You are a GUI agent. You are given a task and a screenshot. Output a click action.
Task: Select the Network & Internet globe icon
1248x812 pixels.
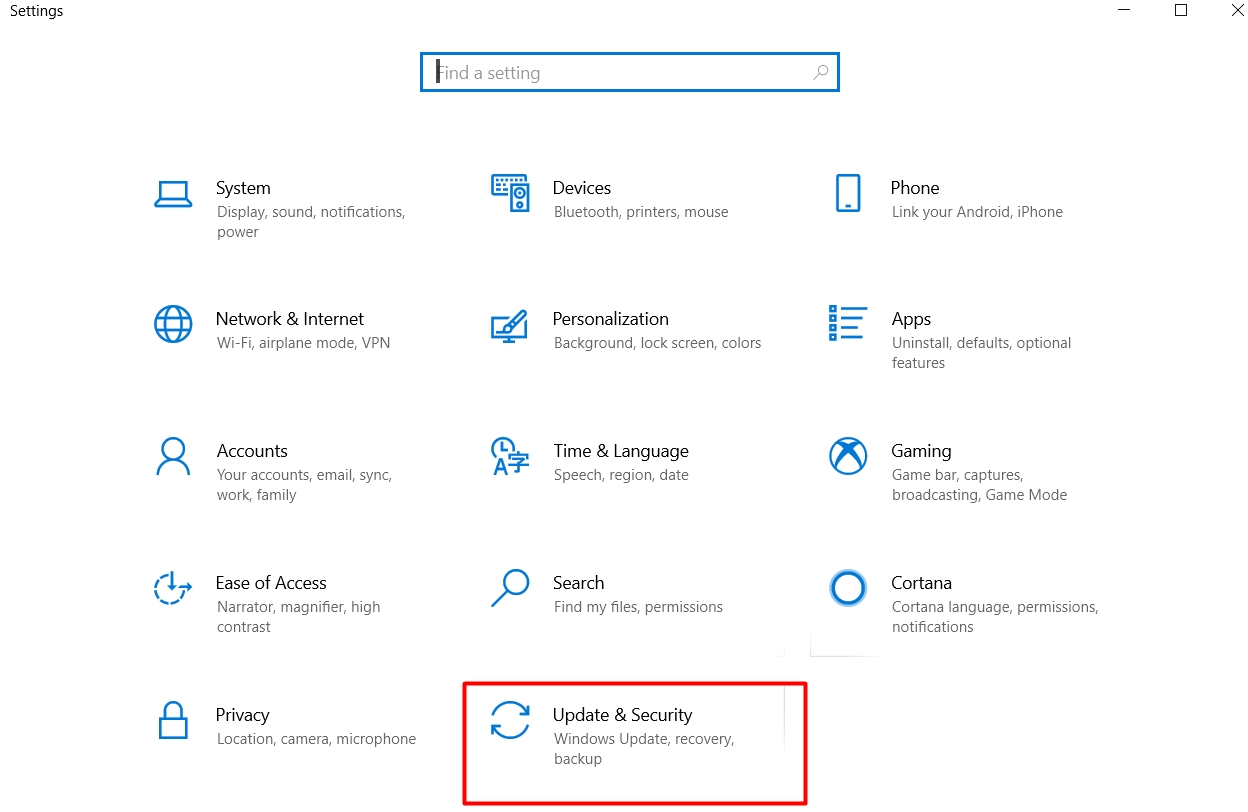click(173, 324)
